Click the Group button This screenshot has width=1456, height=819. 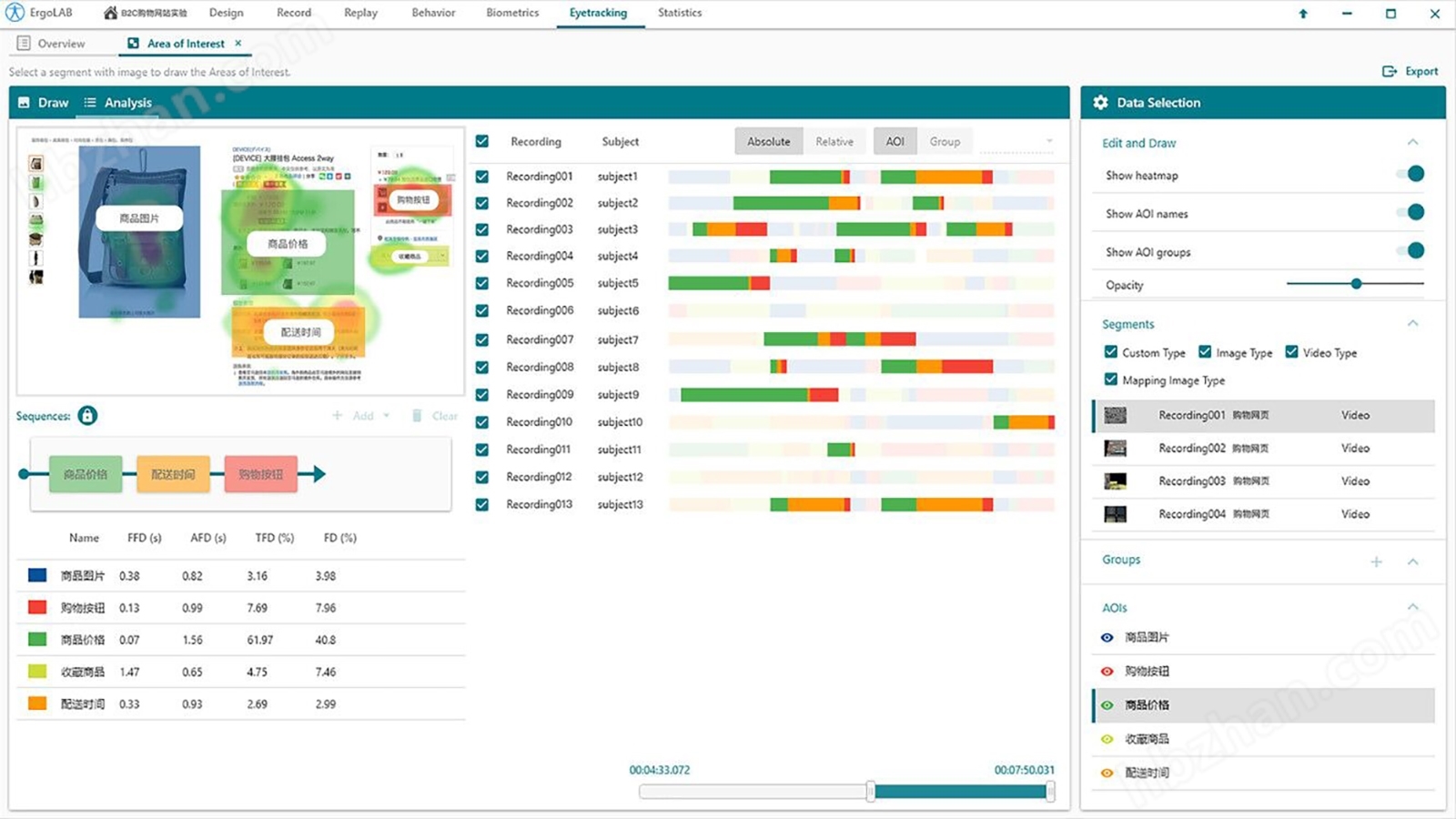(944, 141)
